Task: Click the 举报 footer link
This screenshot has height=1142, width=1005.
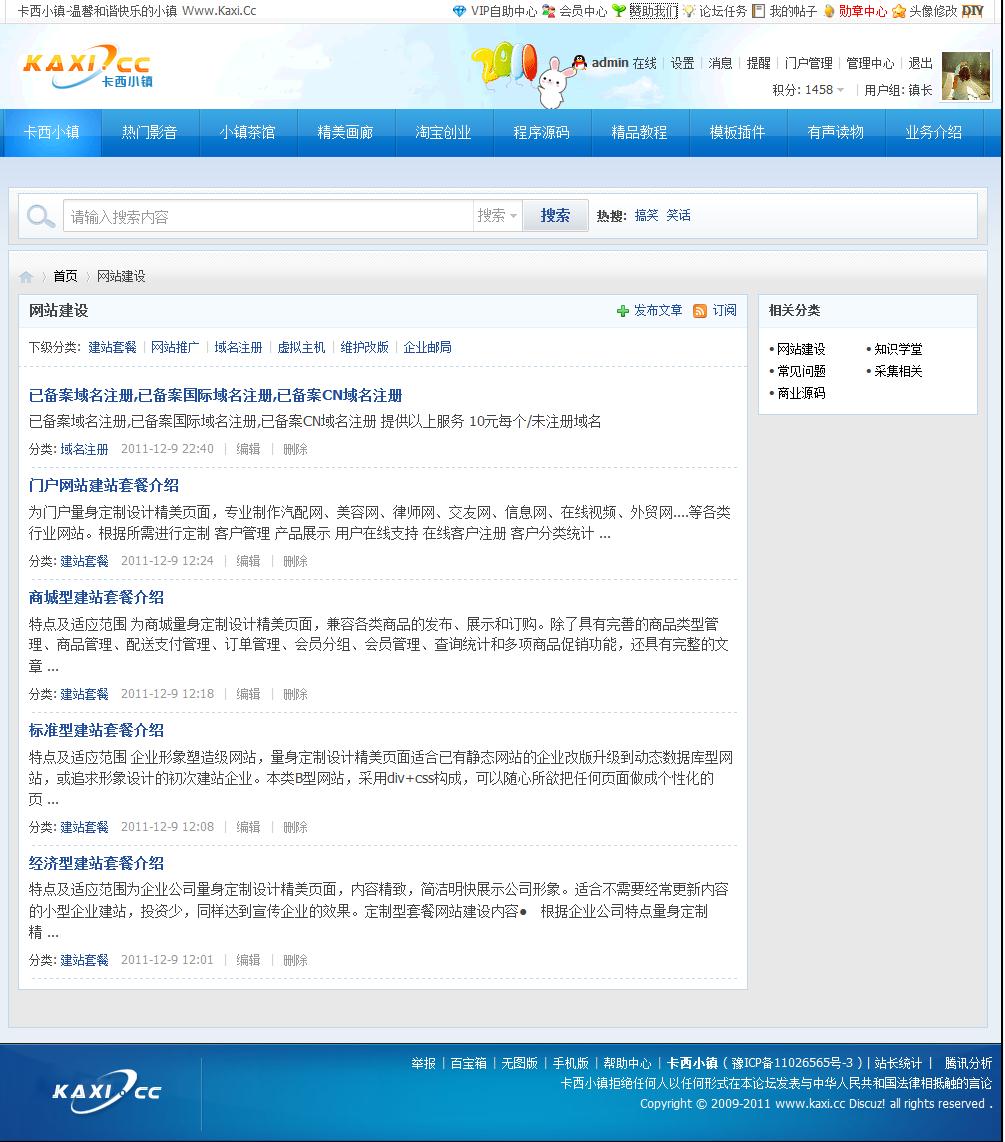Action: 423,1063
